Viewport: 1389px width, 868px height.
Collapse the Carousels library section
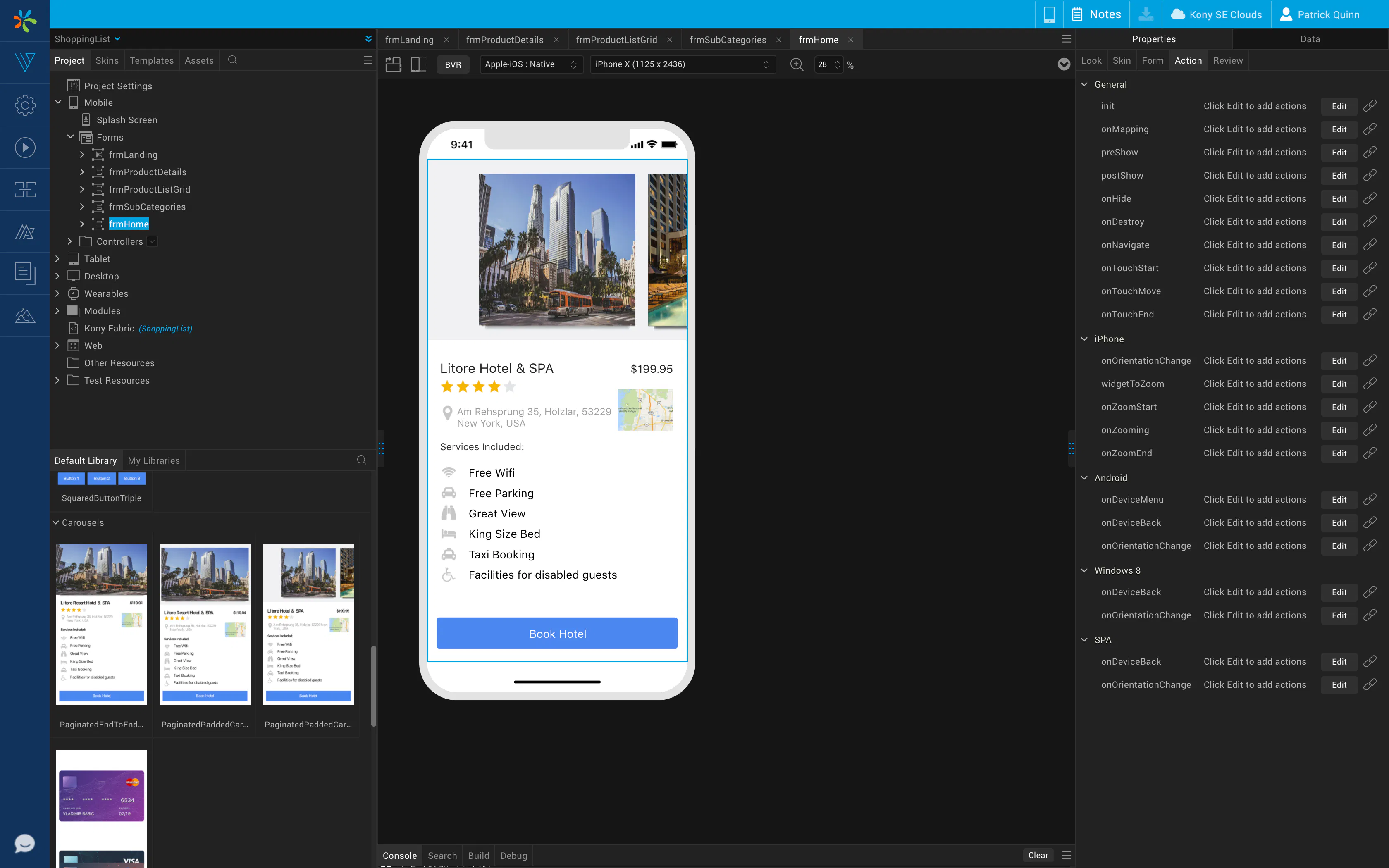coord(56,522)
